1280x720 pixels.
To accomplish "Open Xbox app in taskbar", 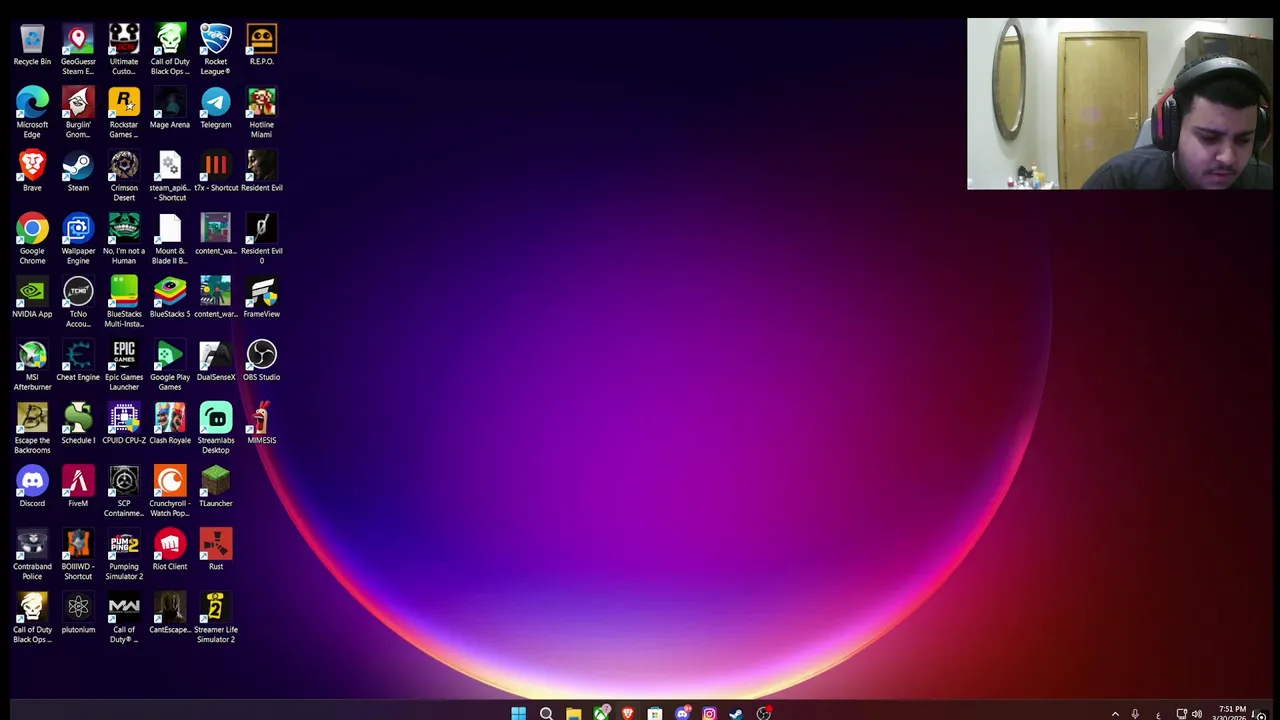I will click(x=600, y=713).
